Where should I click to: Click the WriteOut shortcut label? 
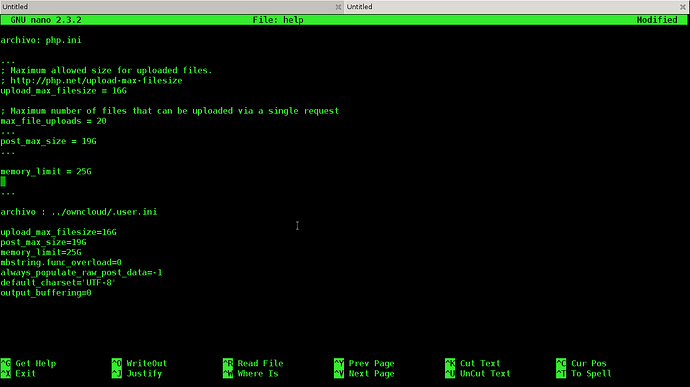pyautogui.click(x=147, y=364)
